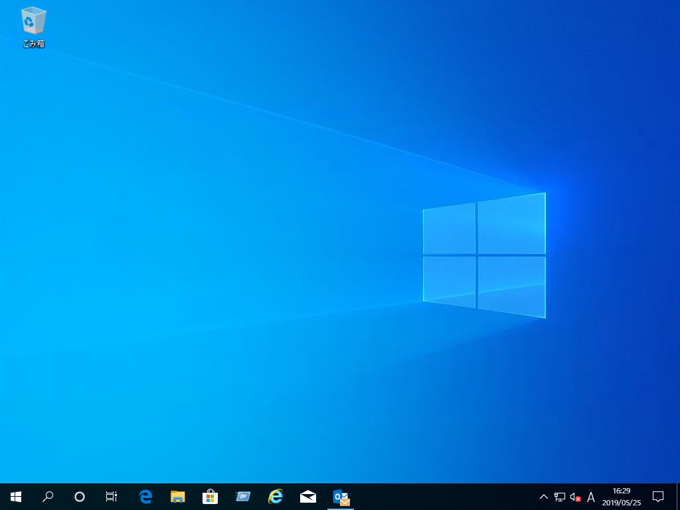Open the Mail app envelope icon
Screen dimensions: 680x510
pyautogui.click(x=308, y=497)
